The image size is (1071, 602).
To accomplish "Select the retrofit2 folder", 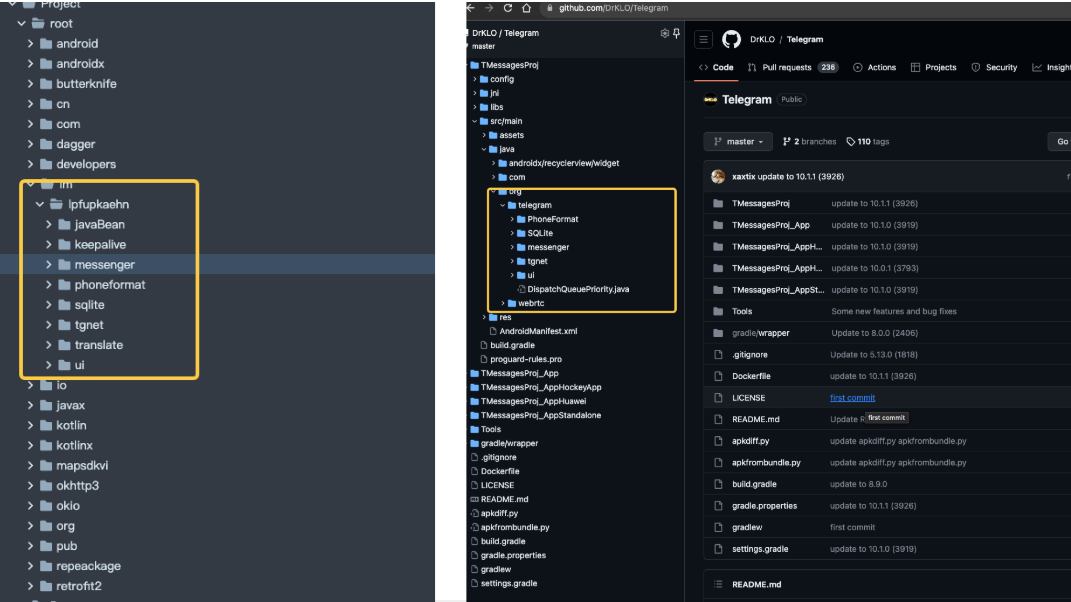I will [79, 586].
